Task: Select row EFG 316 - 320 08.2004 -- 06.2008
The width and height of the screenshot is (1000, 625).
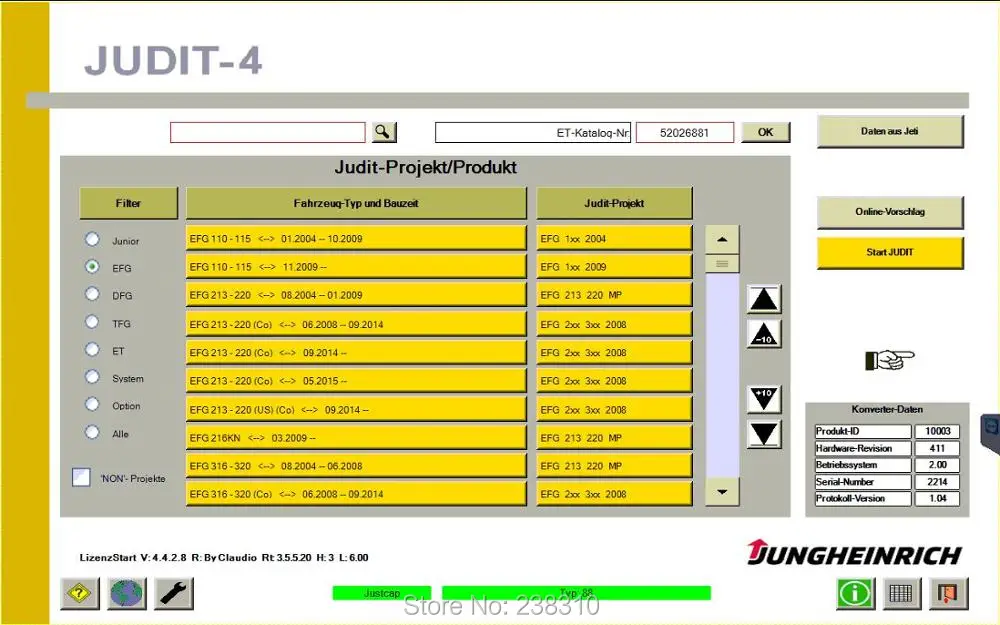Action: point(356,466)
